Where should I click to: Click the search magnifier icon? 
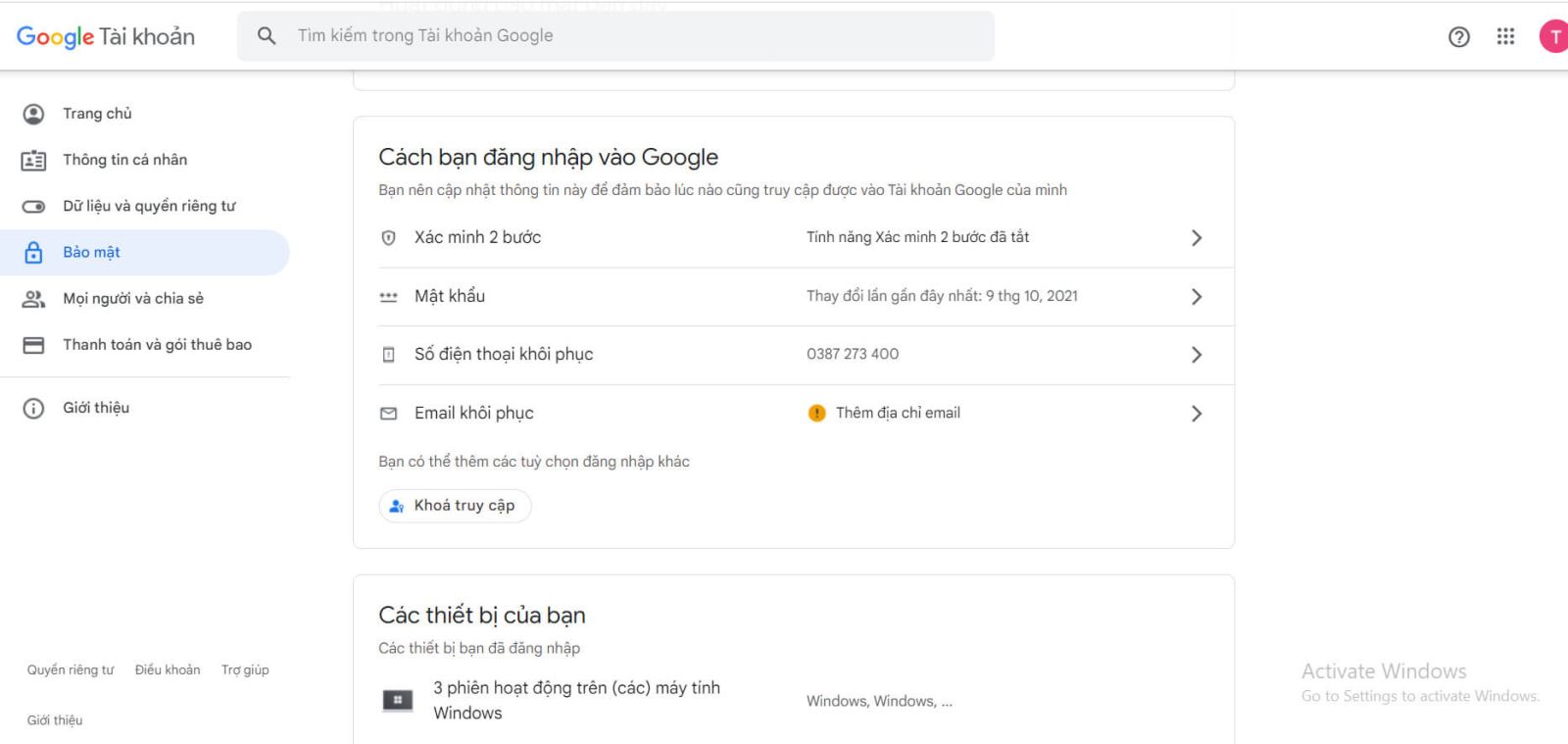click(267, 35)
